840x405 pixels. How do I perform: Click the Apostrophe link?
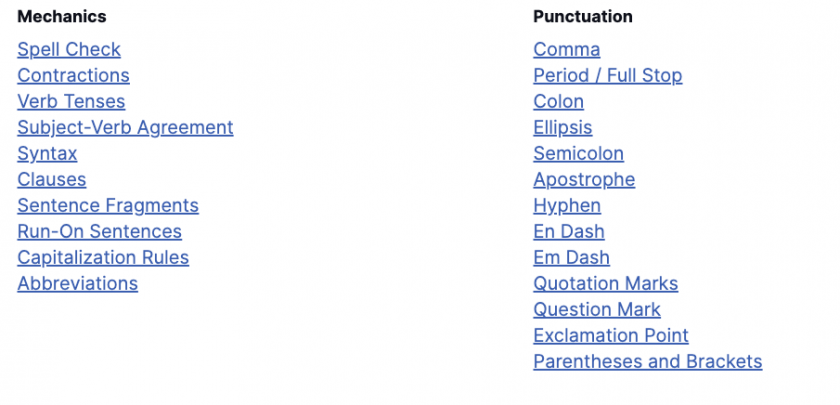click(x=584, y=179)
